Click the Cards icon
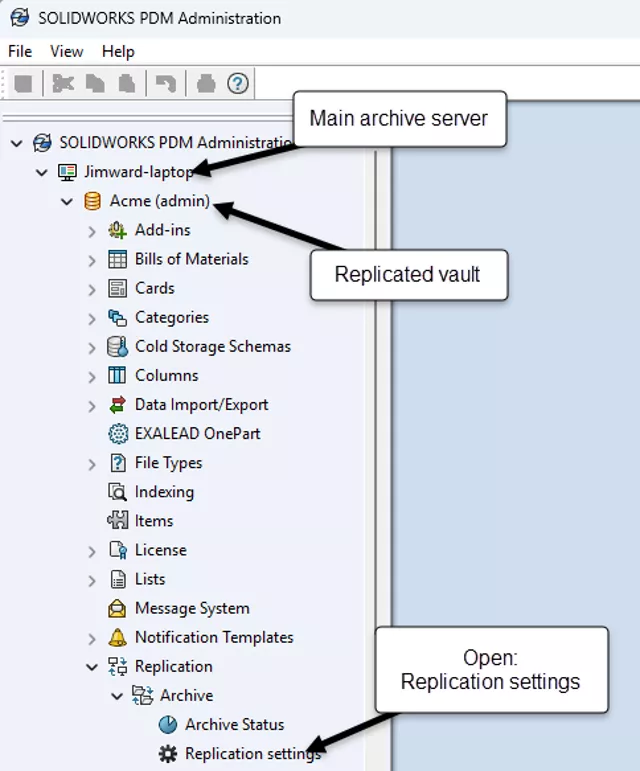Viewport: 640px width, 771px height. click(x=117, y=288)
